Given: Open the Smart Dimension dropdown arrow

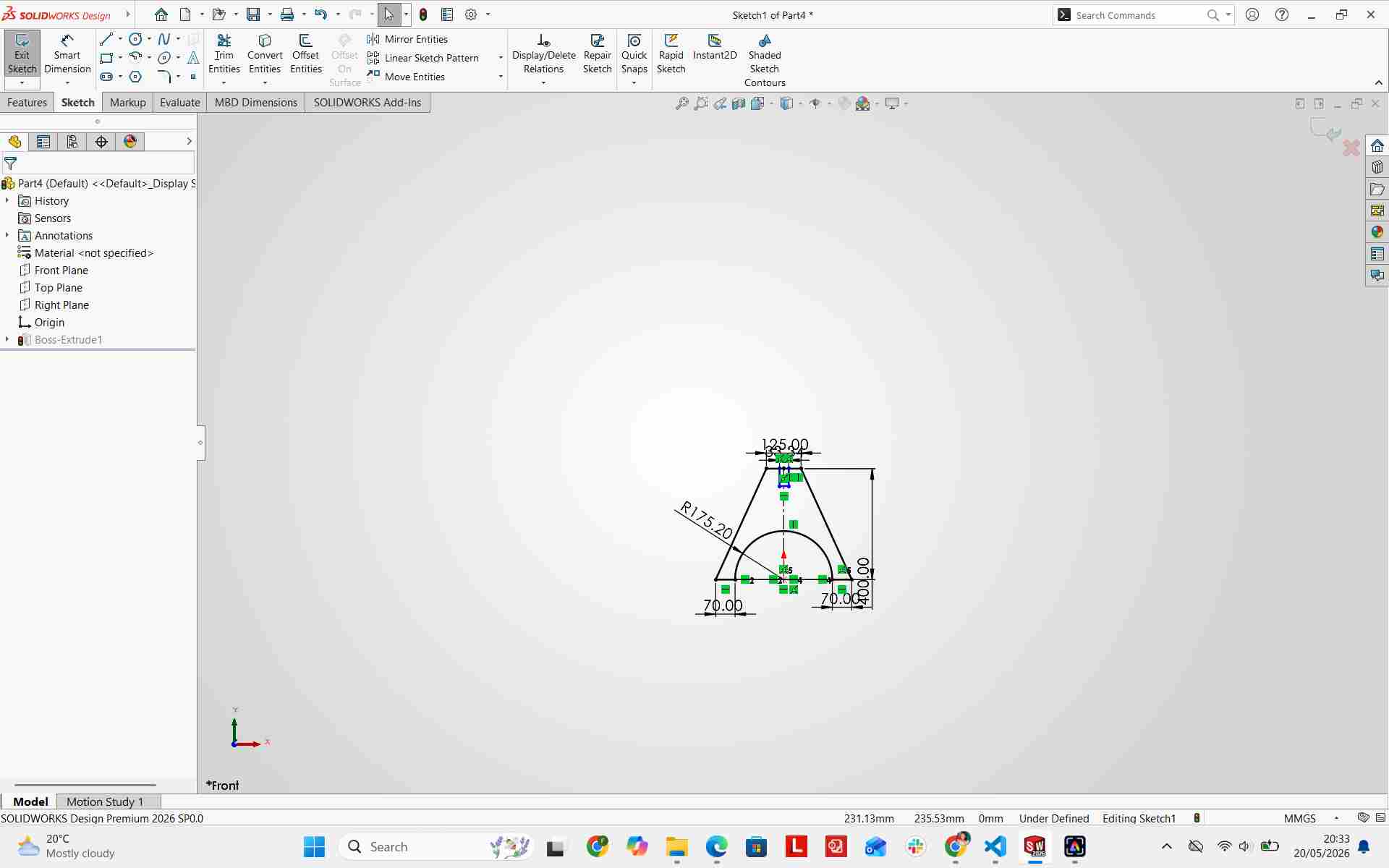Looking at the screenshot, I should (x=67, y=83).
